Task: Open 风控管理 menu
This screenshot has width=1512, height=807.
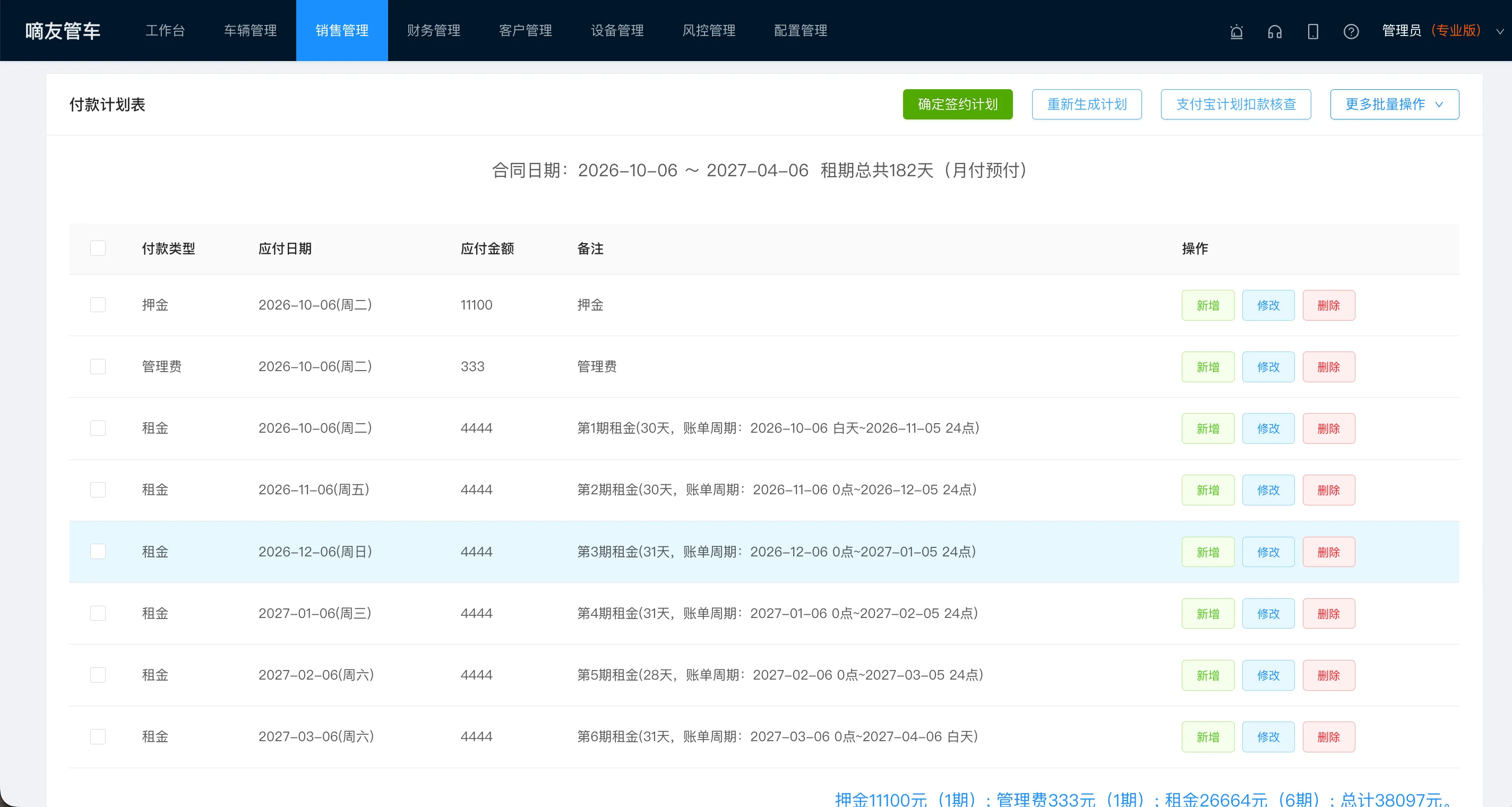Action: pyautogui.click(x=709, y=30)
